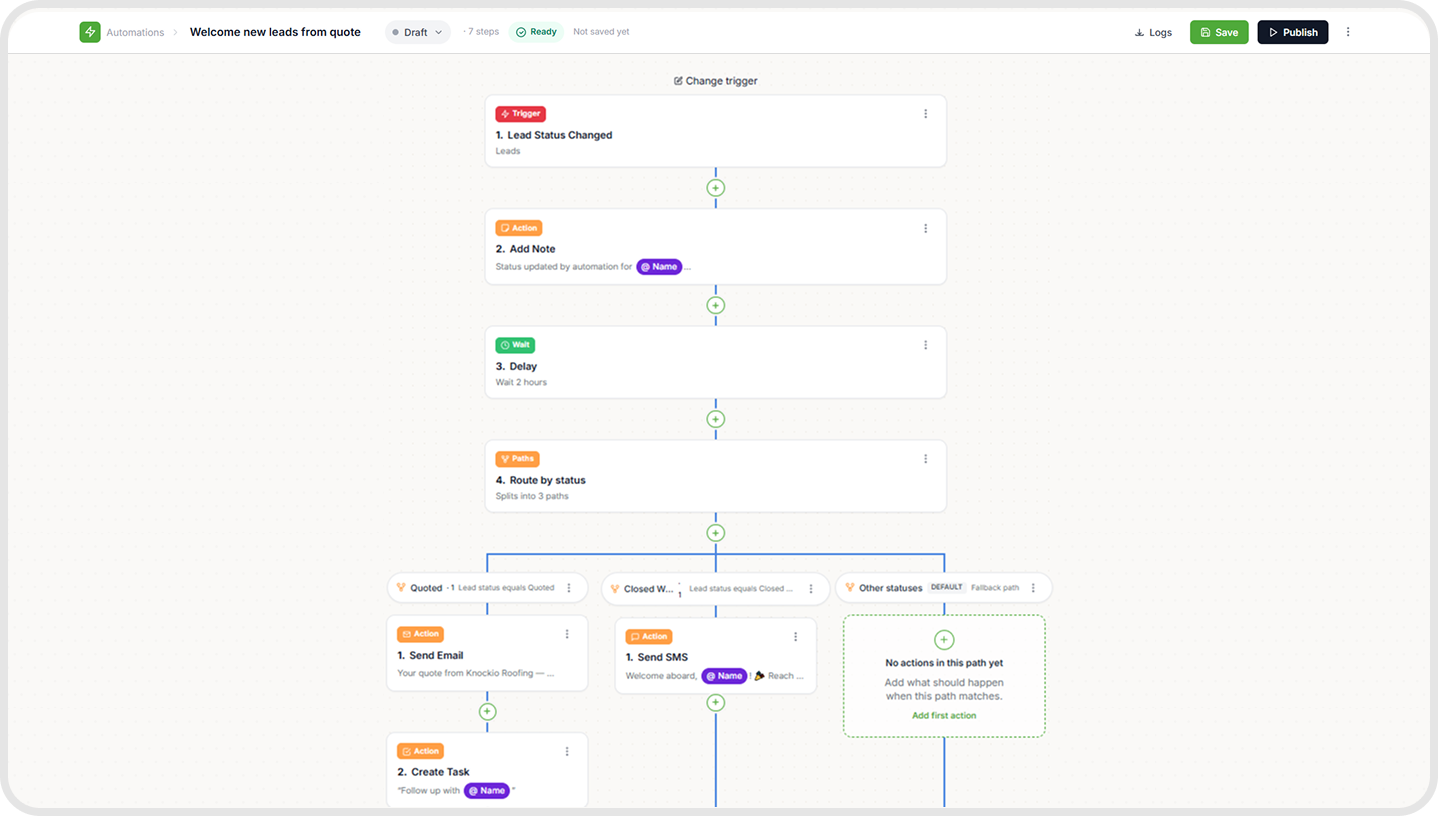Open the Lead Status Changed step menu

point(926,114)
